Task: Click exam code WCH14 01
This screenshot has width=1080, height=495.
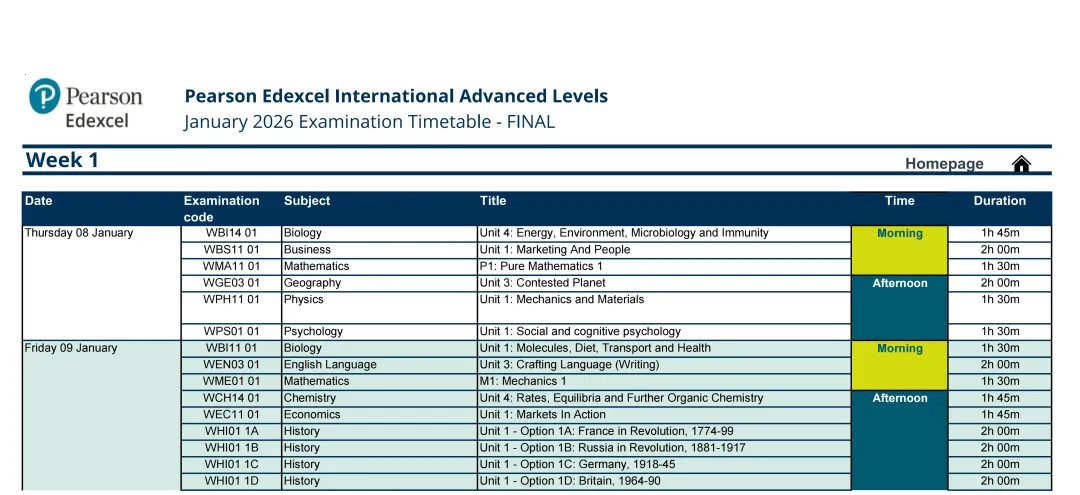Action: pos(231,398)
